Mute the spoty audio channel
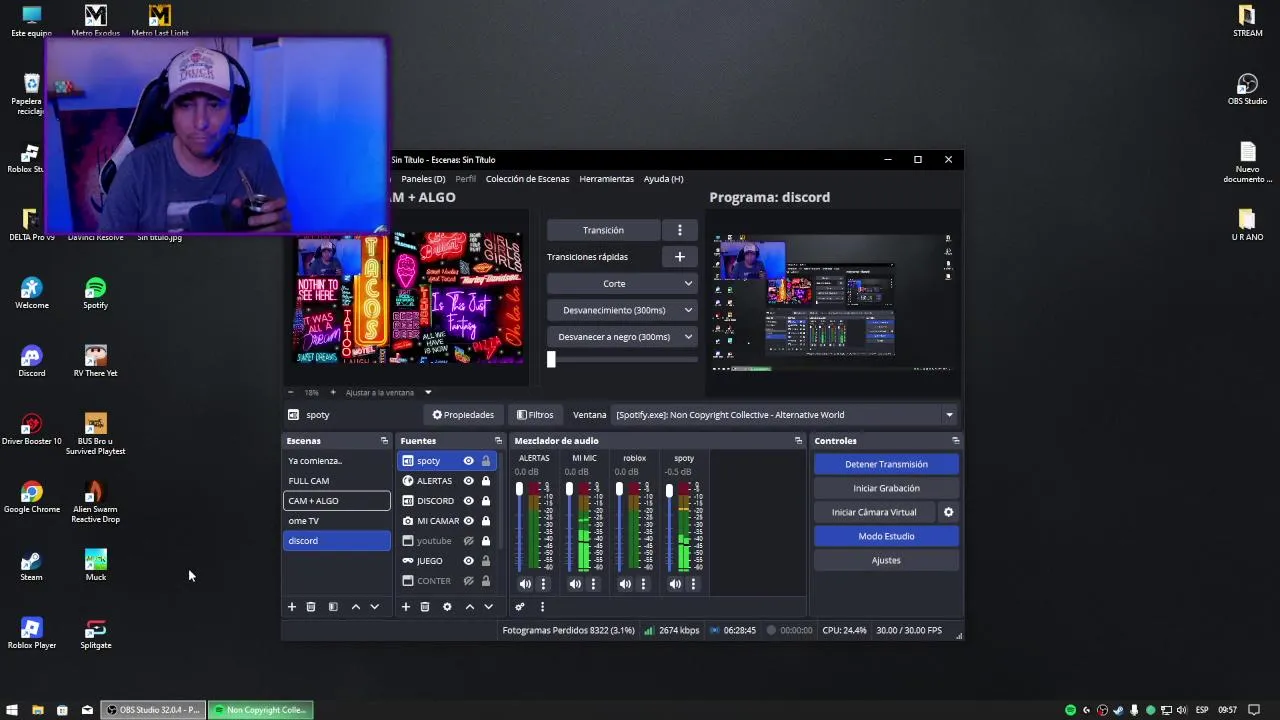Viewport: 1280px width, 720px height. (675, 584)
